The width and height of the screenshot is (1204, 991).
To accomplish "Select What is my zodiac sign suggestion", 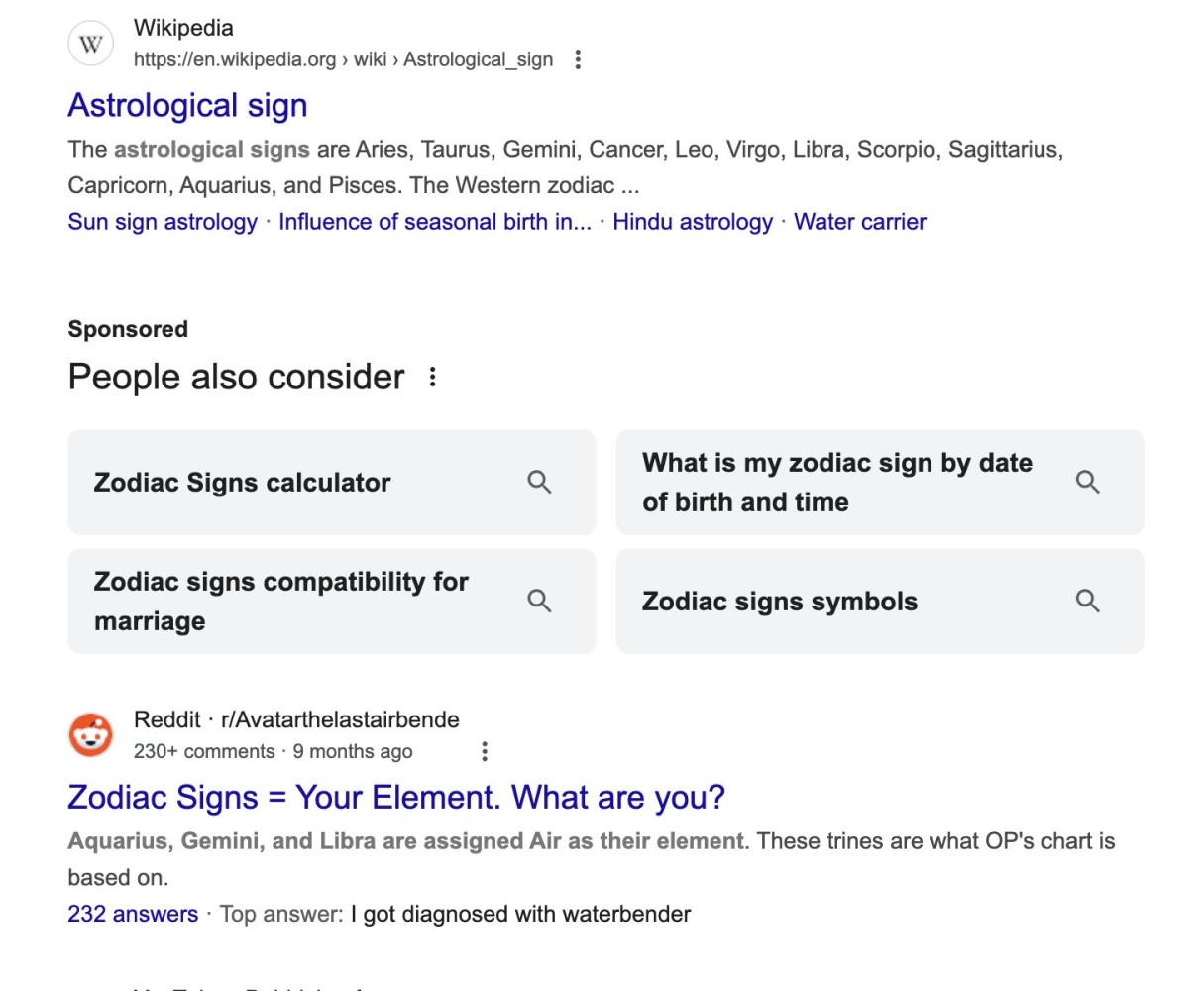I will [x=880, y=483].
